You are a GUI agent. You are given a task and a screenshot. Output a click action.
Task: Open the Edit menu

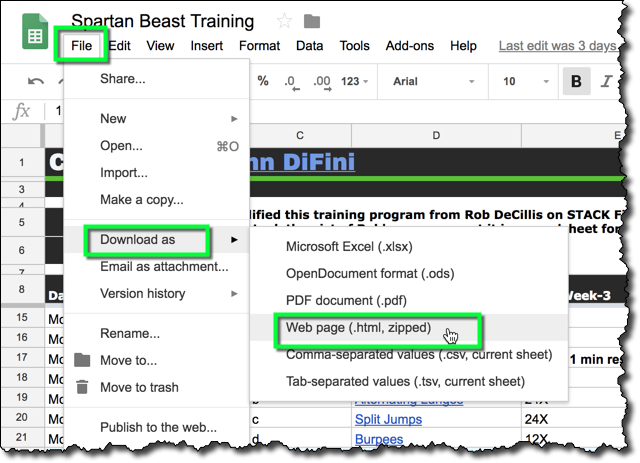point(119,46)
